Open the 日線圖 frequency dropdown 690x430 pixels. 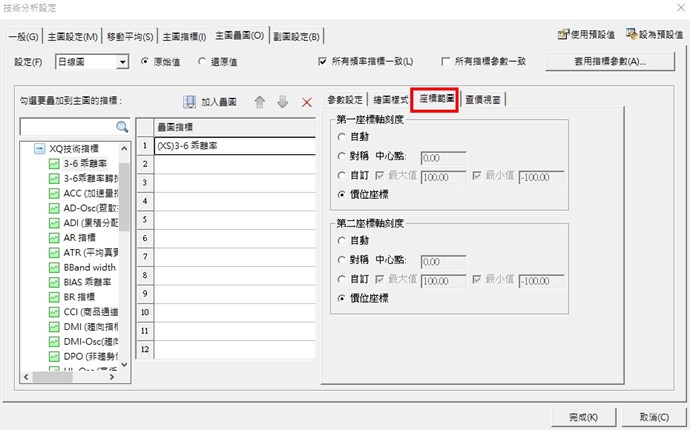[123, 62]
